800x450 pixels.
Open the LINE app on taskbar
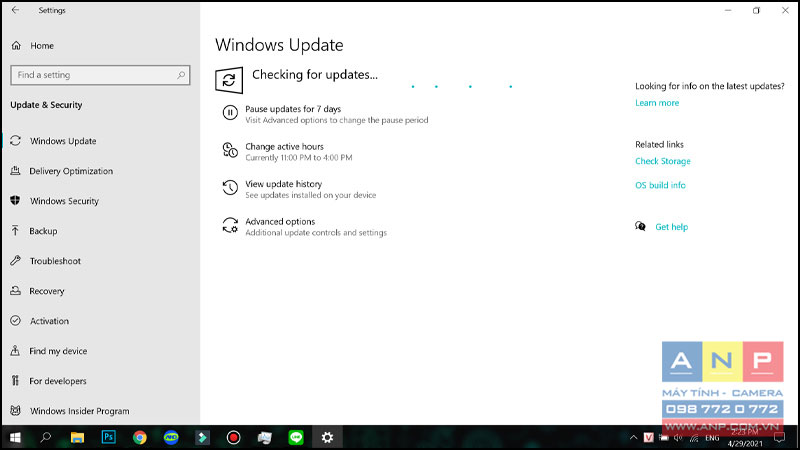tap(296, 437)
